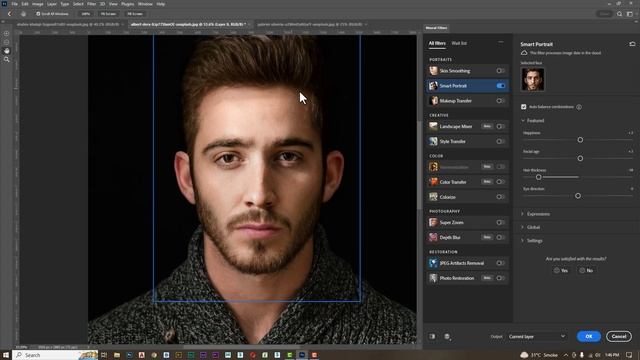Enable the Style Transfer toggle

click(500, 141)
